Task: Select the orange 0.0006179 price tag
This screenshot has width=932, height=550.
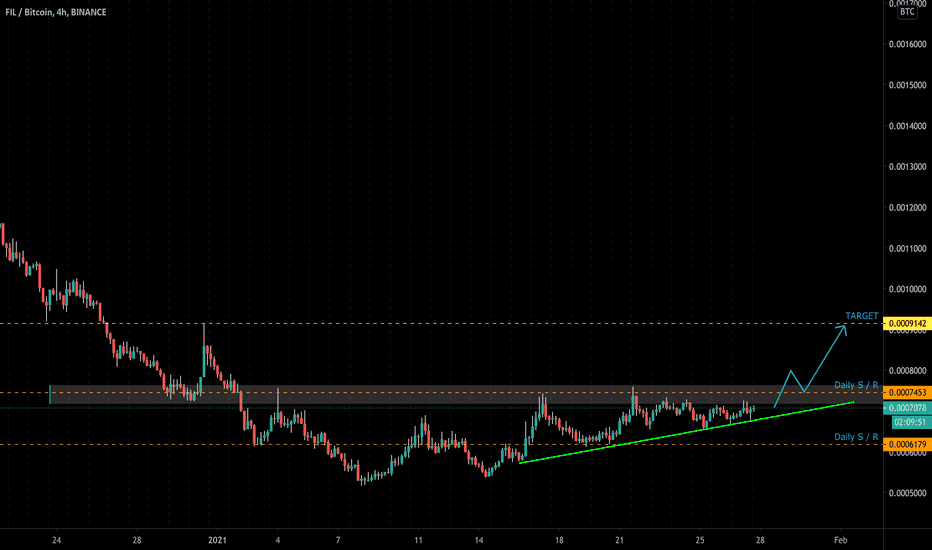Action: tap(908, 444)
